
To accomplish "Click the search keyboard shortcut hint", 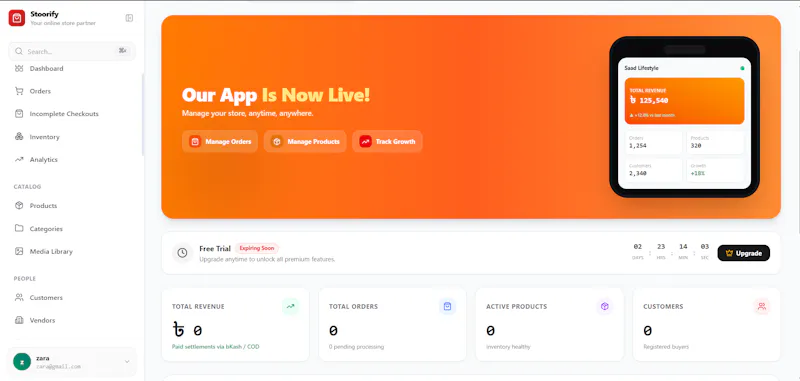I will 122,50.
